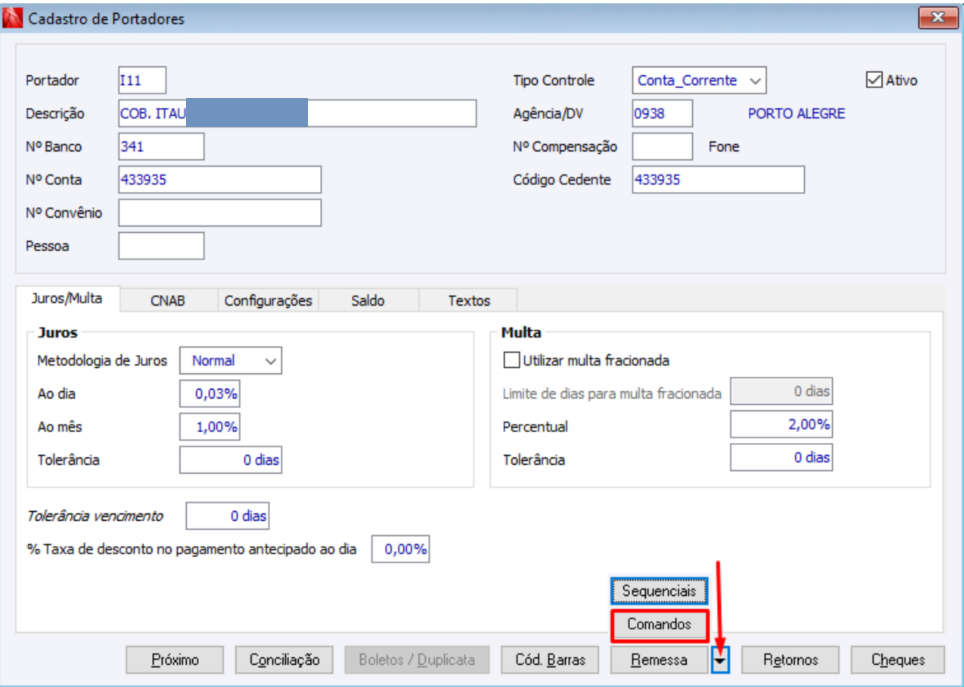Click the Nº Convênio field
This screenshot has width=964, height=687.
[x=219, y=213]
